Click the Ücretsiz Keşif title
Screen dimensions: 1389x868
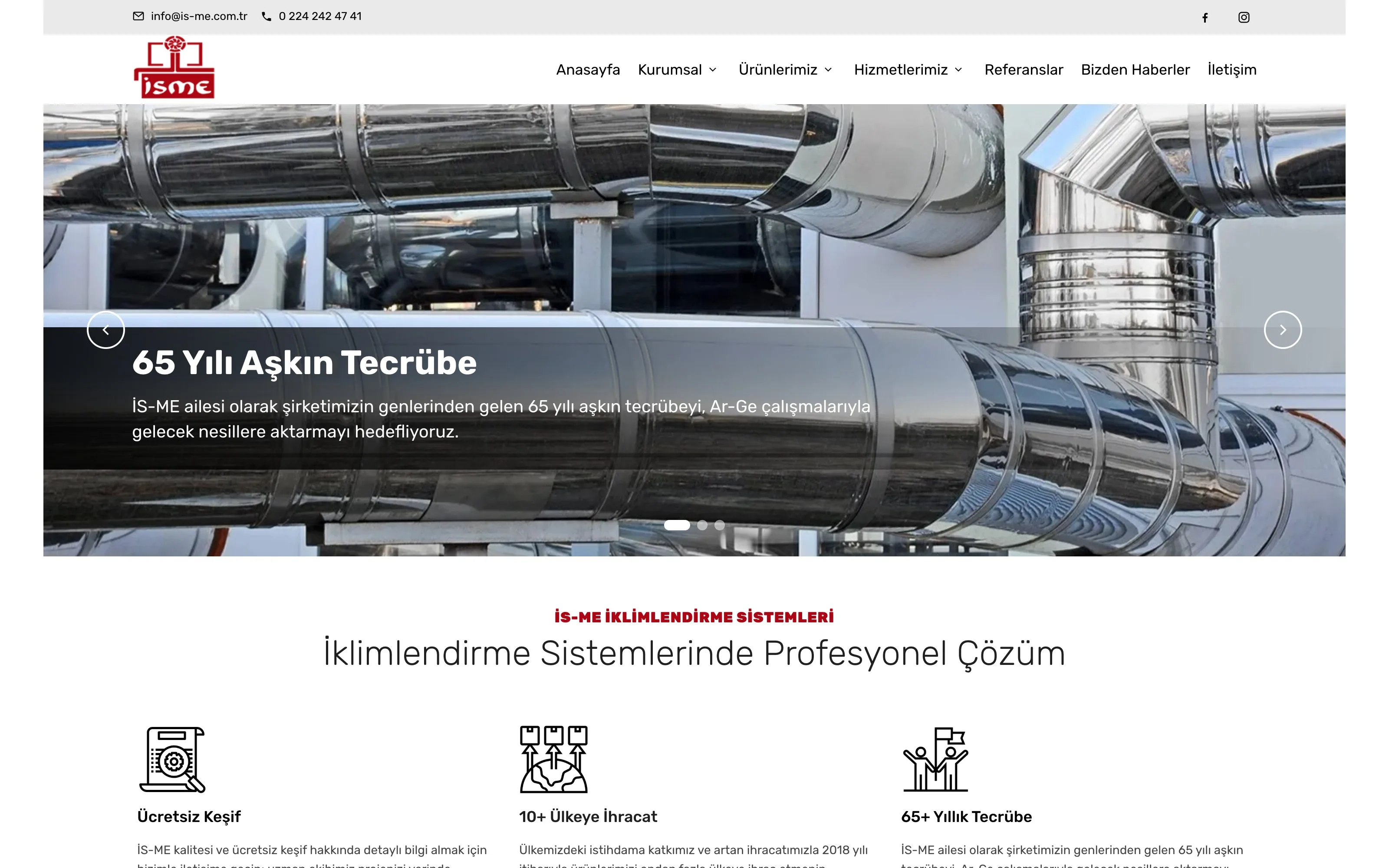pyautogui.click(x=189, y=816)
